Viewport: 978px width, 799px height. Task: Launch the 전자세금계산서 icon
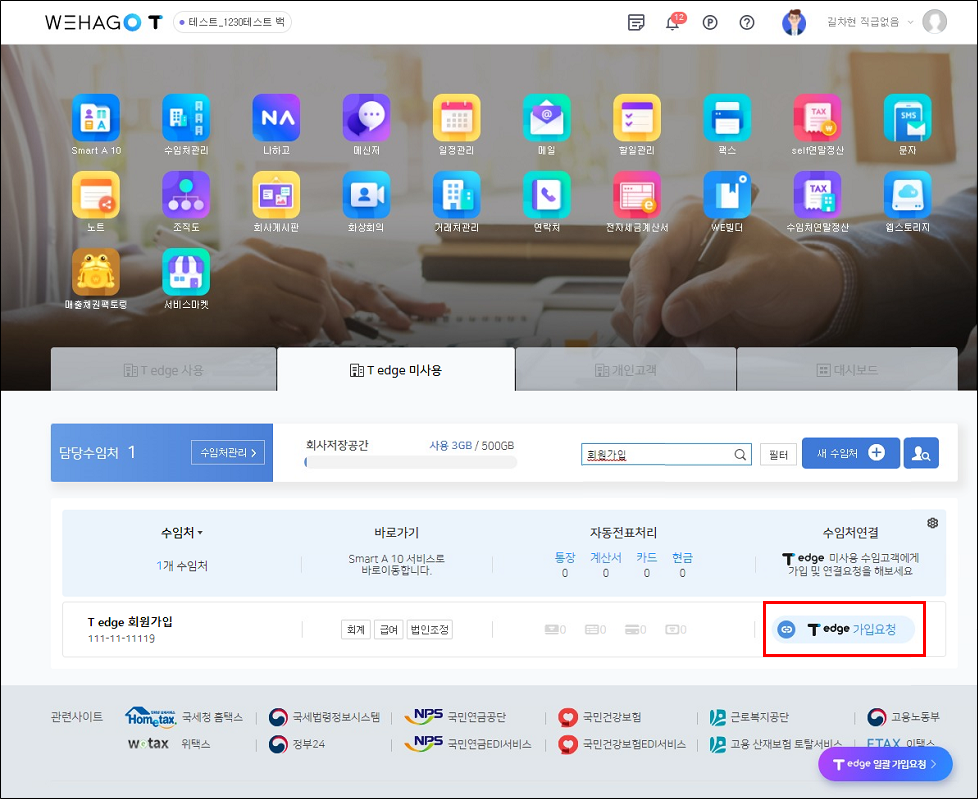pos(636,195)
